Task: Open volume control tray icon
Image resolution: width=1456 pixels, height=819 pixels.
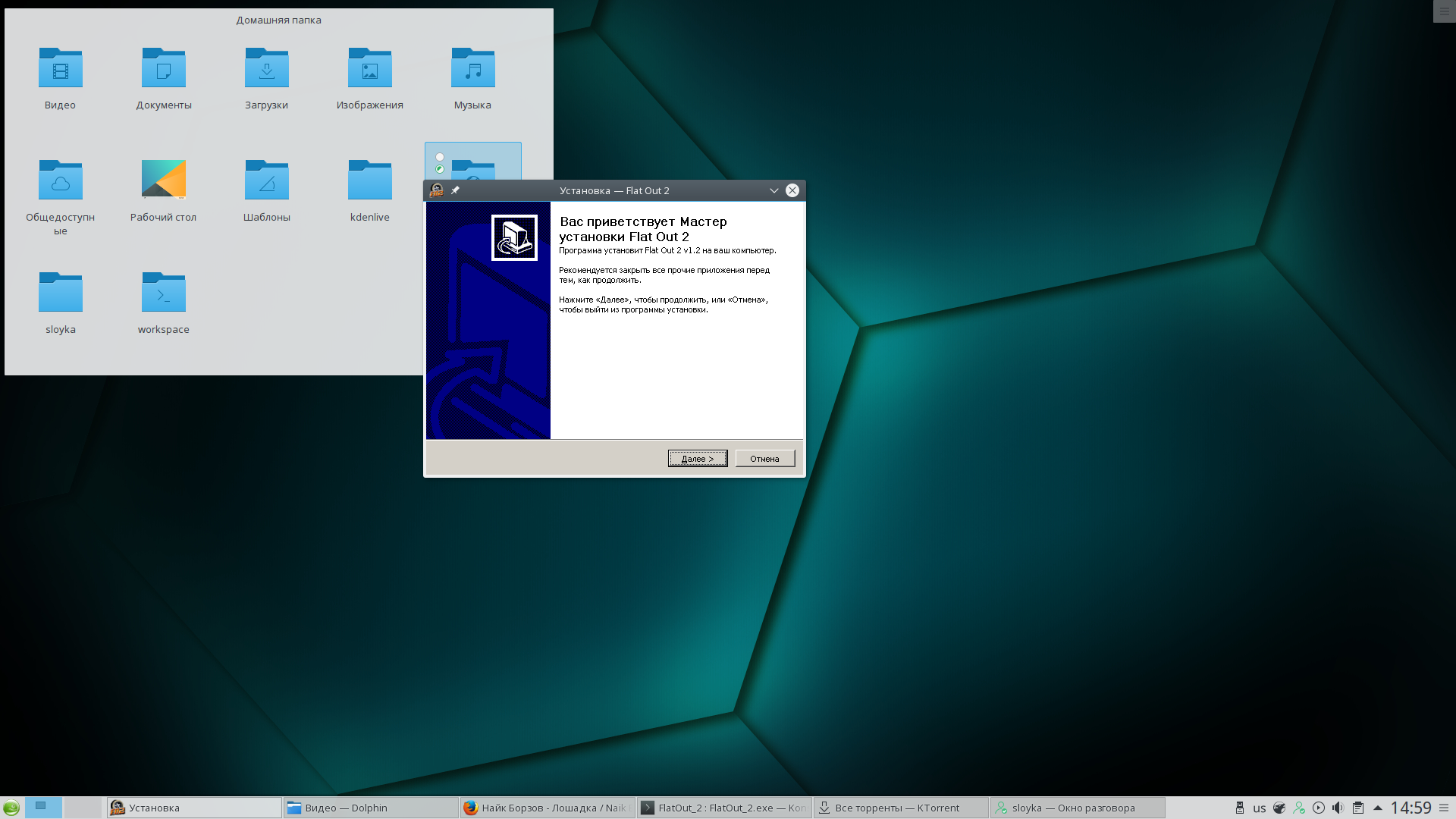Action: [x=1338, y=808]
